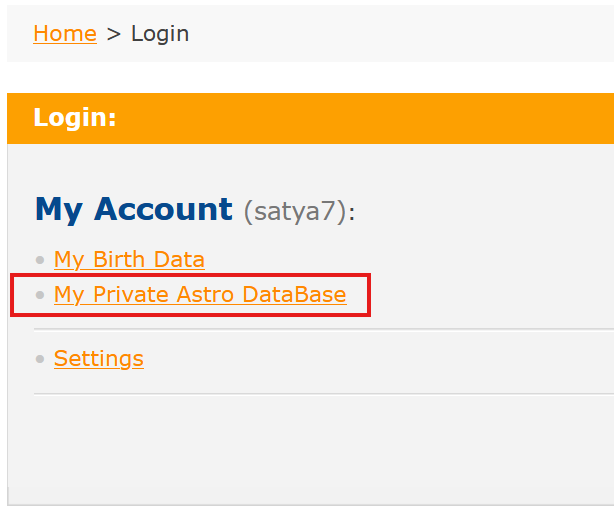The width and height of the screenshot is (614, 511).
Task: Click the bullet beside My Private Astro DataBase
Action: point(40,296)
